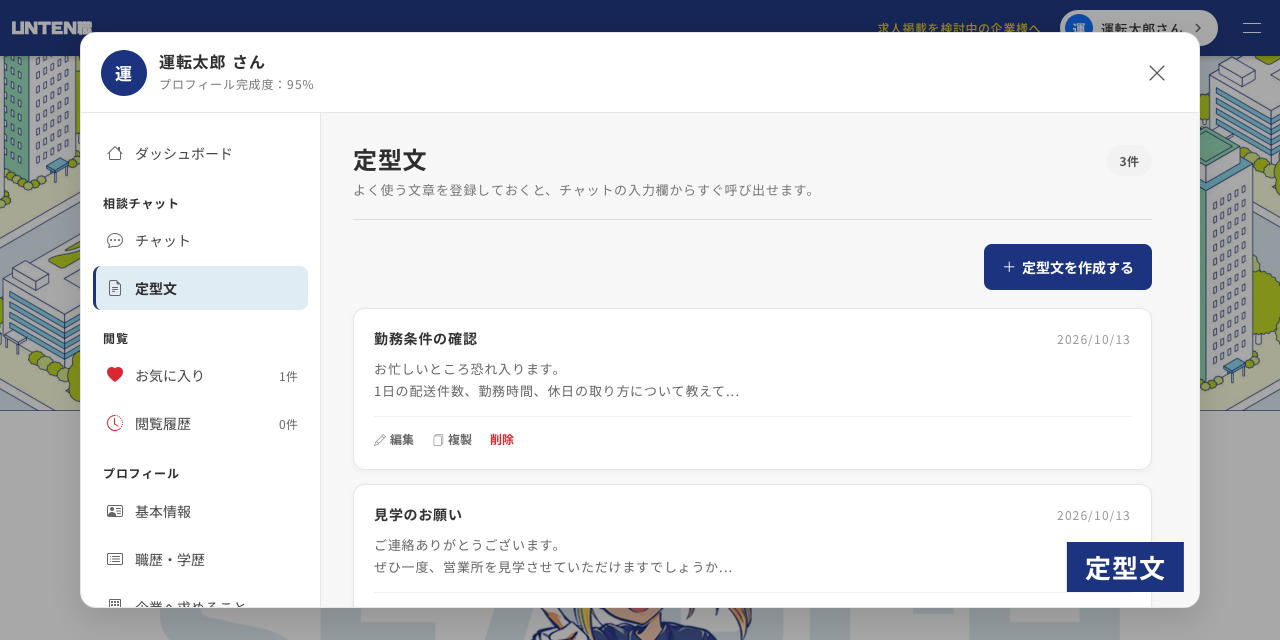Open the hamburger menu in the top bar
This screenshot has height=640, width=1280.
1252,28
